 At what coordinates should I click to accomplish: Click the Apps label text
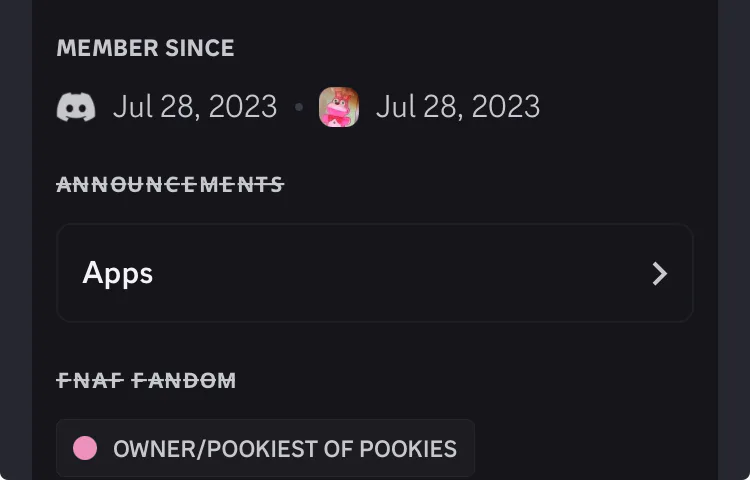[118, 273]
